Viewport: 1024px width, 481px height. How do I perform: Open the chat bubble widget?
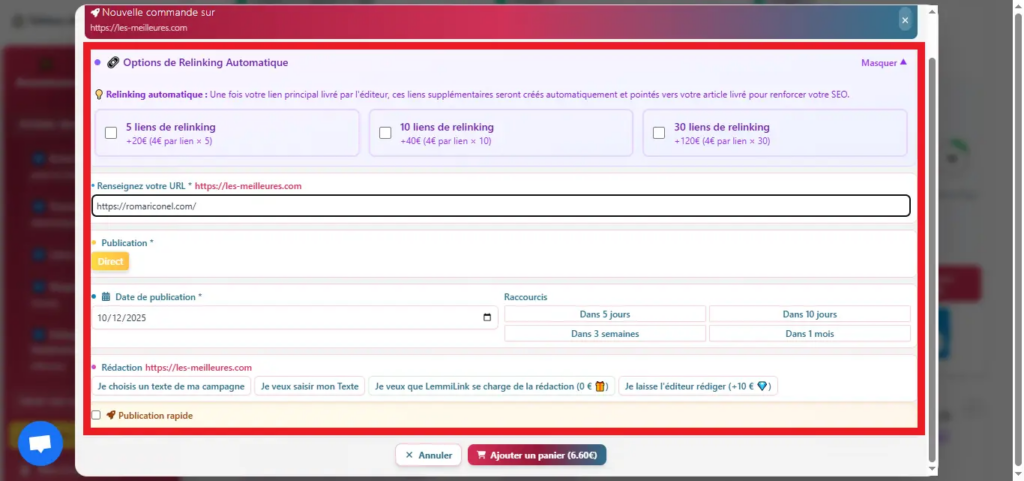click(40, 443)
